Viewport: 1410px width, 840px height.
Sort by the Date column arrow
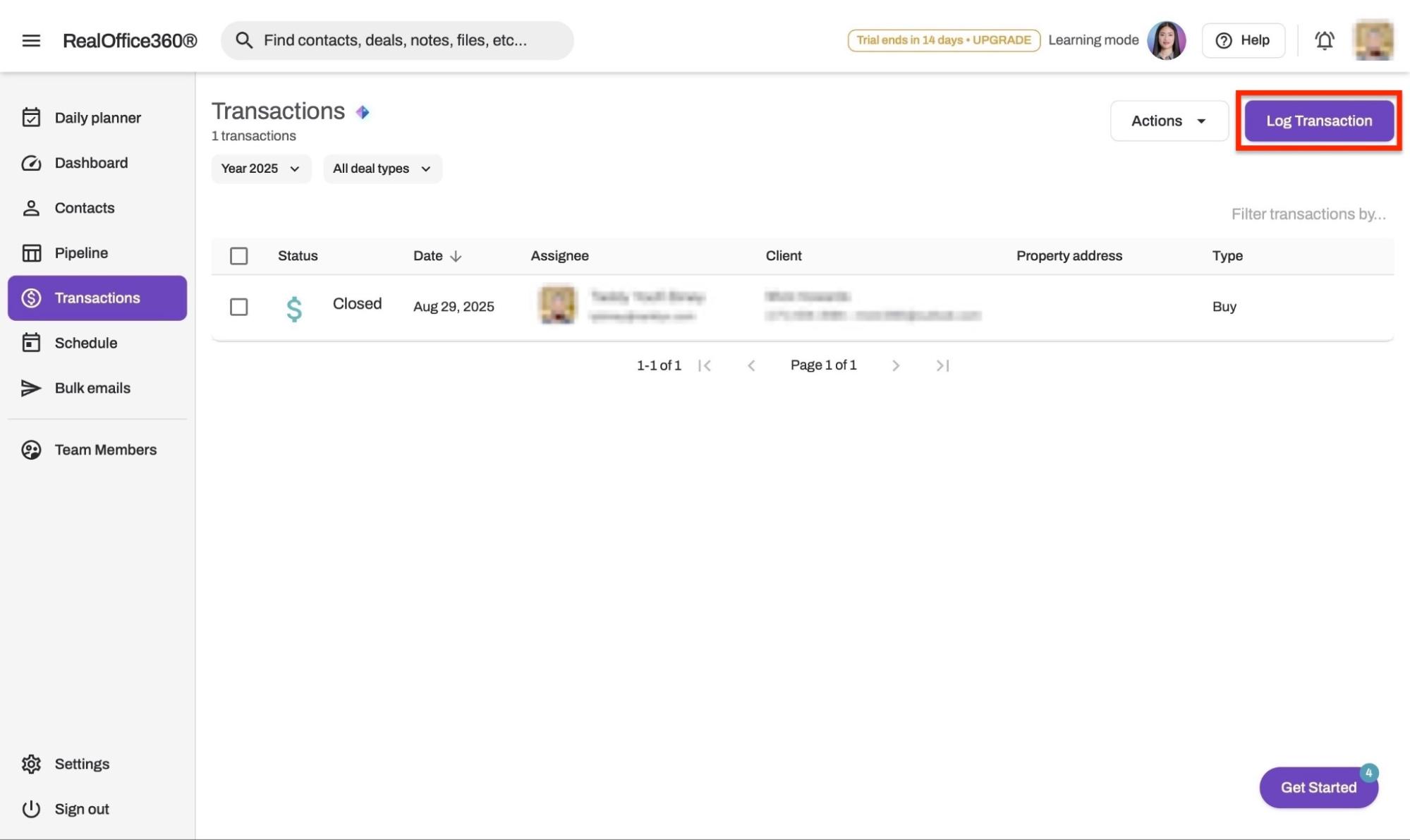coord(456,256)
